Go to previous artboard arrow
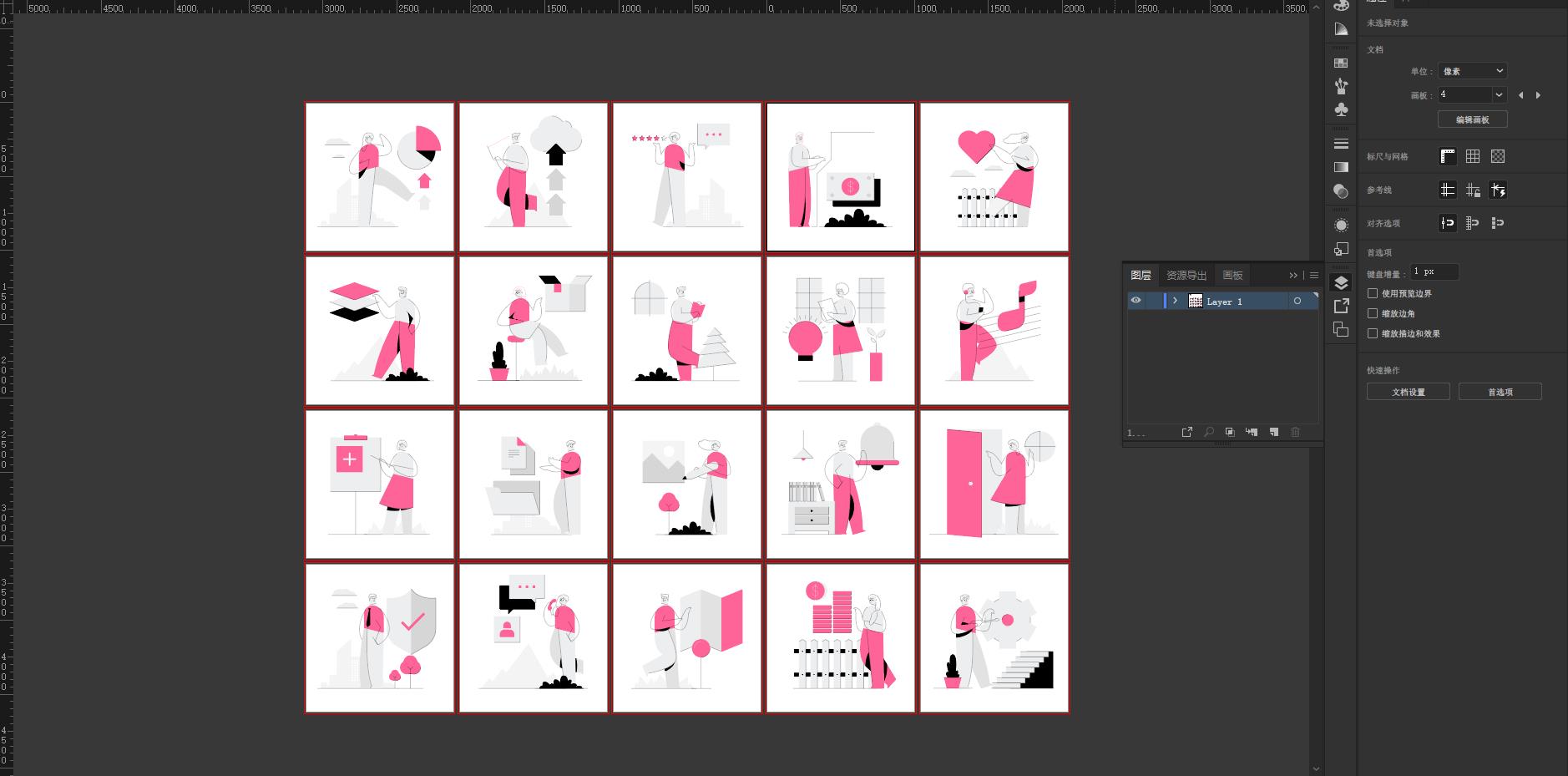The width and height of the screenshot is (1568, 776). click(1520, 95)
